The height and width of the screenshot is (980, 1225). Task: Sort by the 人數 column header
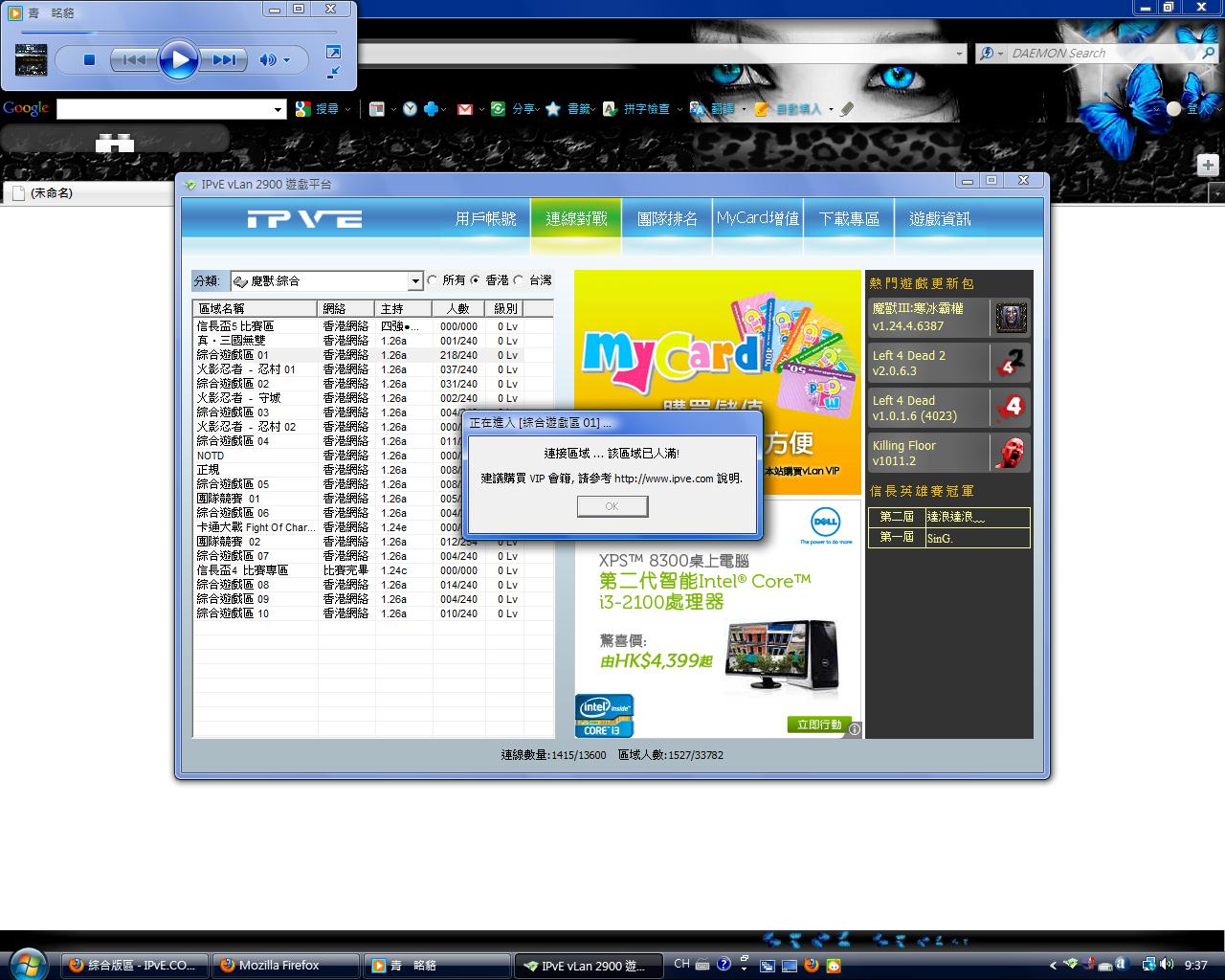coord(458,308)
